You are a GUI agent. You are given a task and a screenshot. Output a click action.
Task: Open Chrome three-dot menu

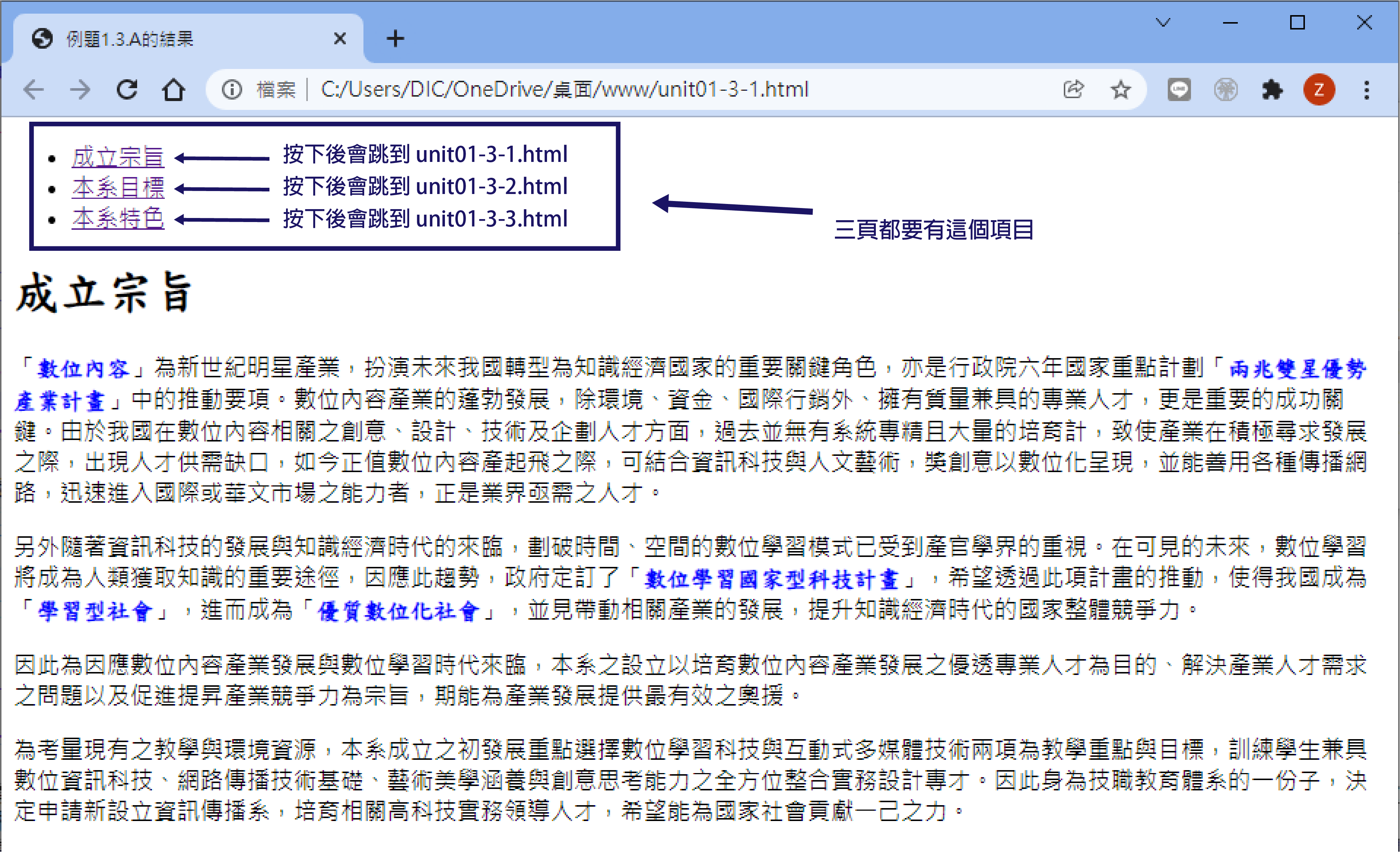tap(1366, 90)
